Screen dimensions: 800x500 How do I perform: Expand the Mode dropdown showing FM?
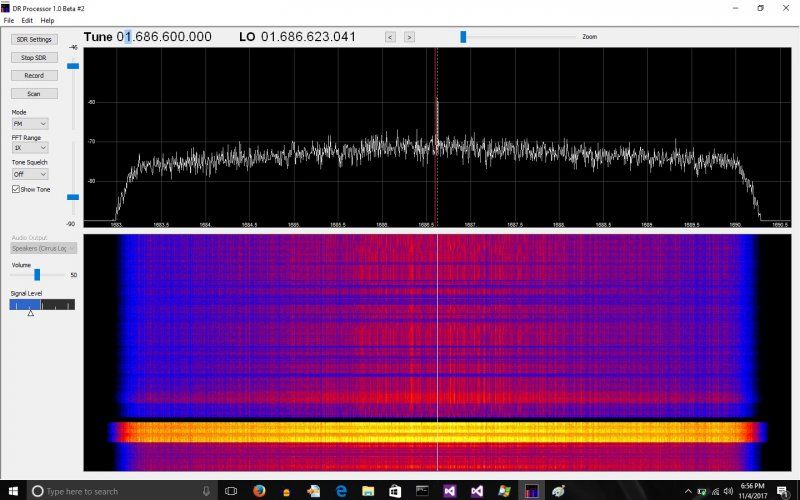30,123
